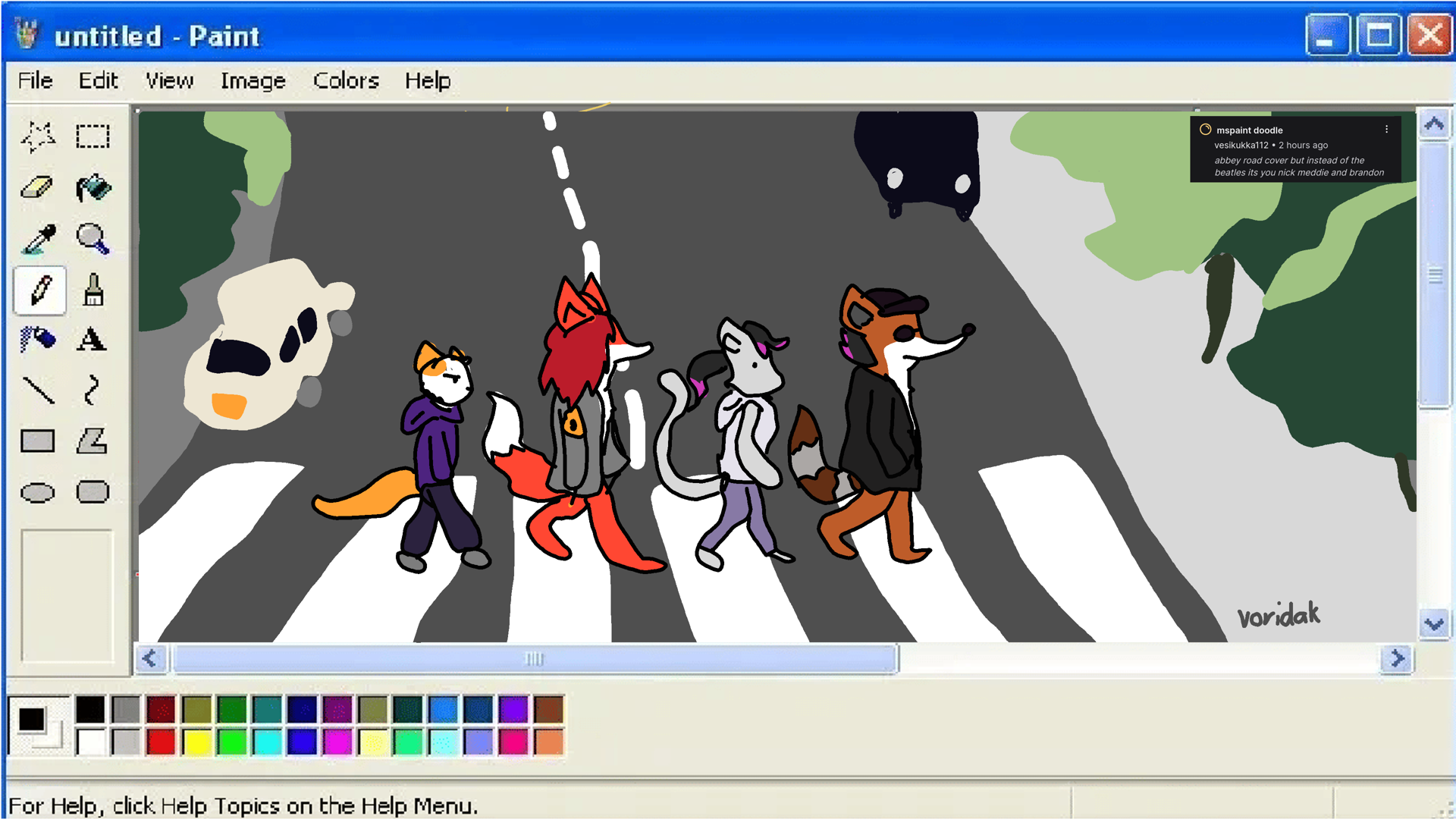Click the vertical scrollbar up arrow
This screenshot has width=1456, height=819.
pyautogui.click(x=1434, y=124)
